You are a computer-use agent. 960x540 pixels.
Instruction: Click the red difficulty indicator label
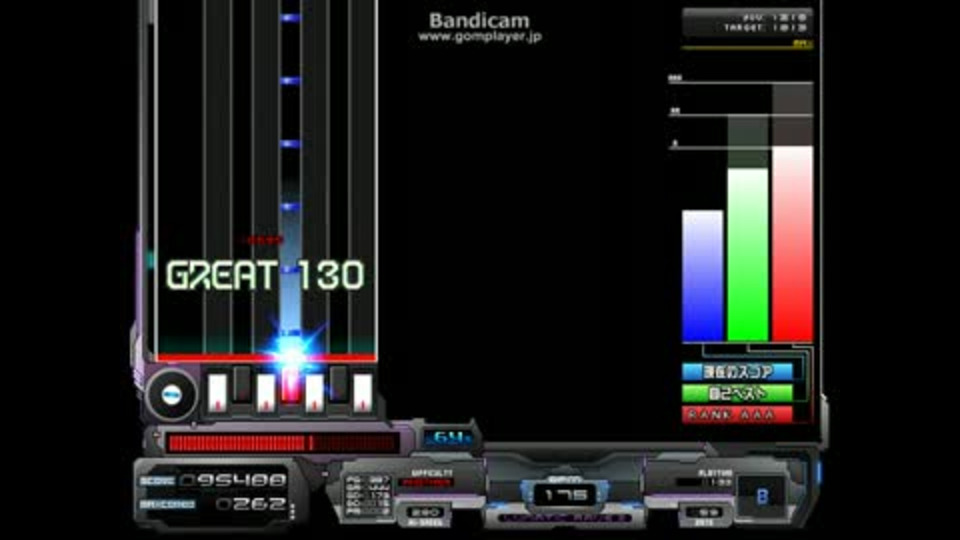[426, 482]
